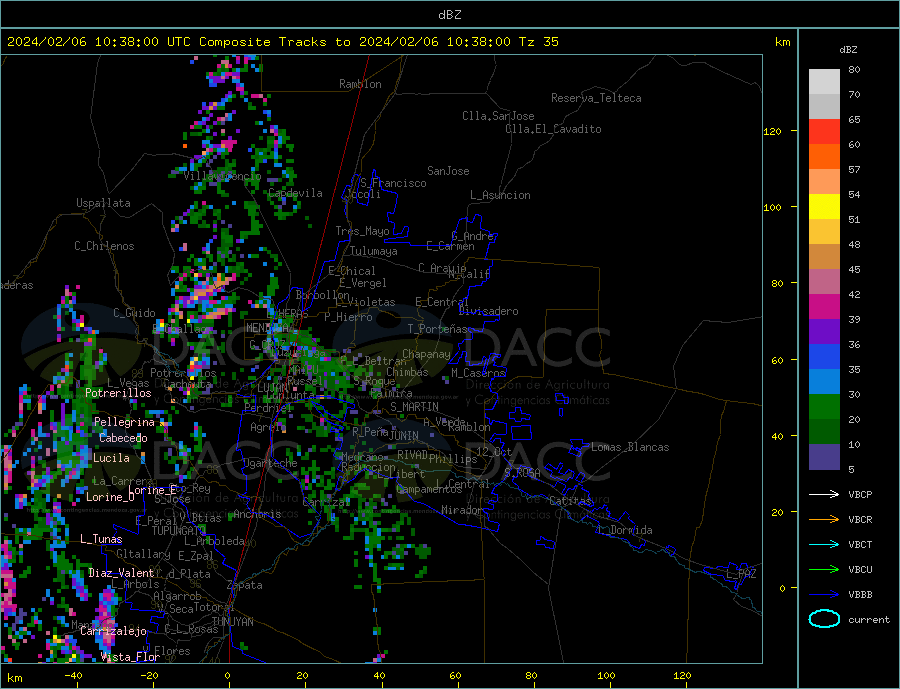The height and width of the screenshot is (689, 900).
Task: Click the Vista_Flor station label
Action: pos(130,657)
